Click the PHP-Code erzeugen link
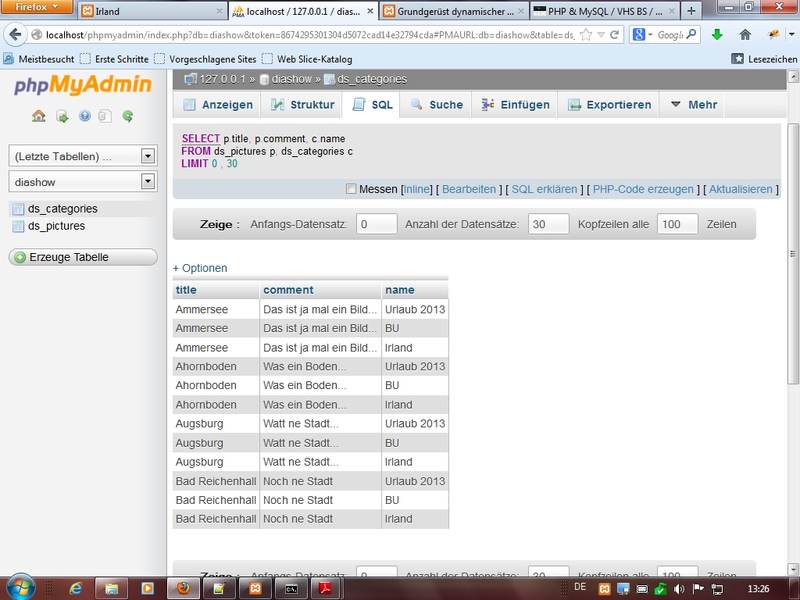The width and height of the screenshot is (800, 600). 643,189
